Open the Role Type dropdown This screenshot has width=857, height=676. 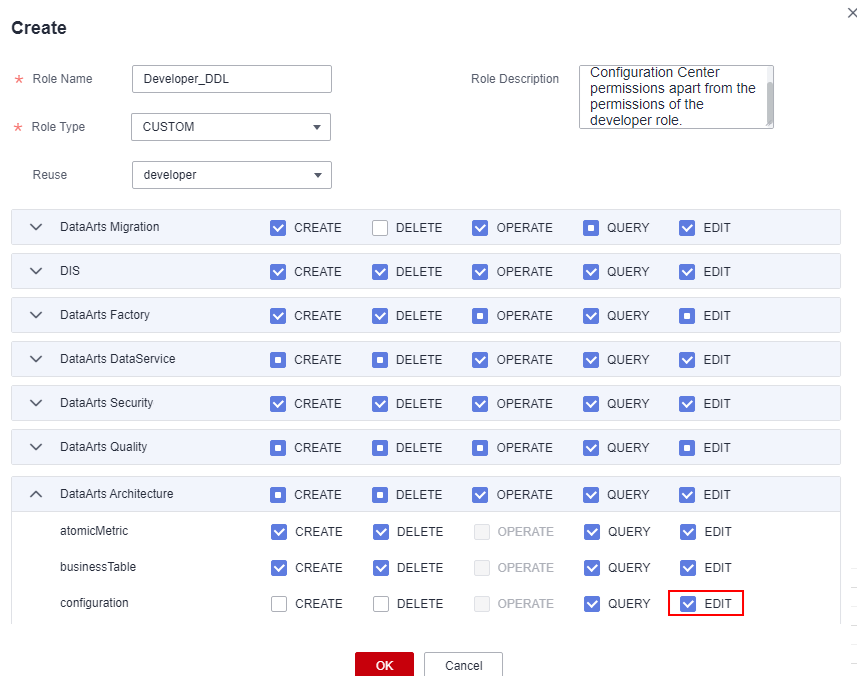[231, 127]
